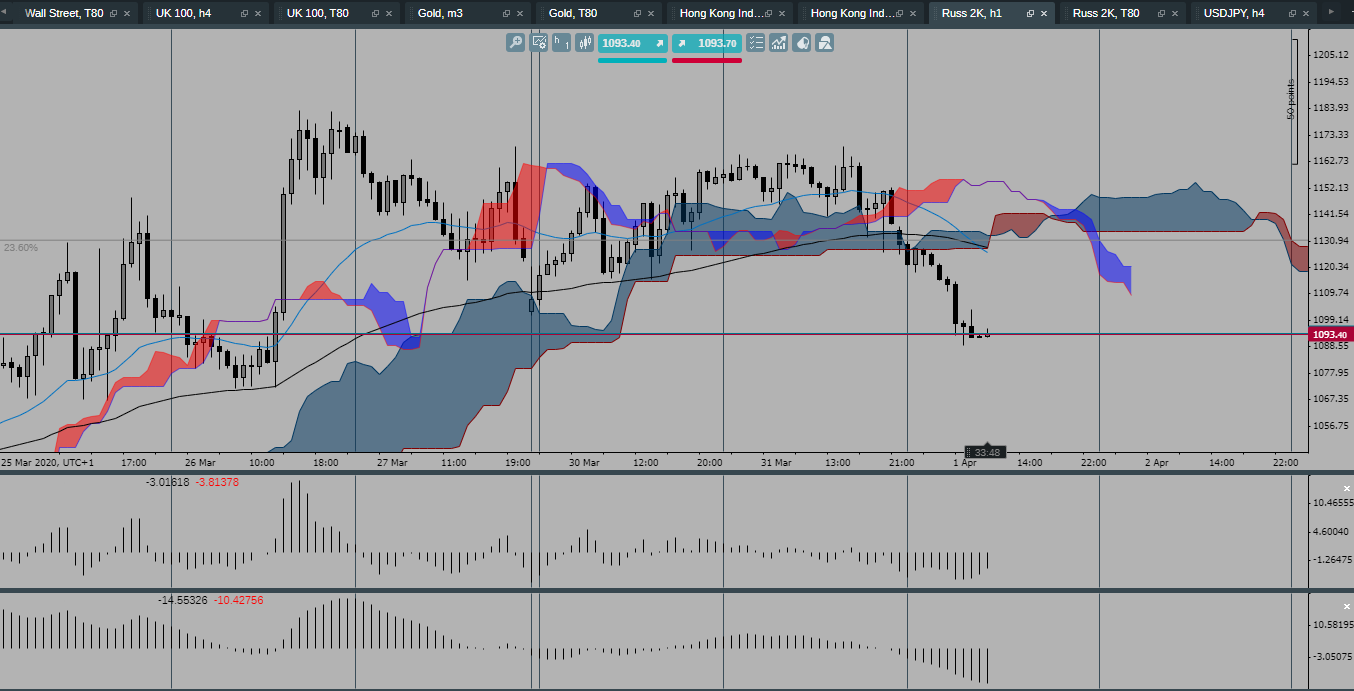Detach the UK 100, T80 tab
1354x691 pixels.
tap(375, 14)
